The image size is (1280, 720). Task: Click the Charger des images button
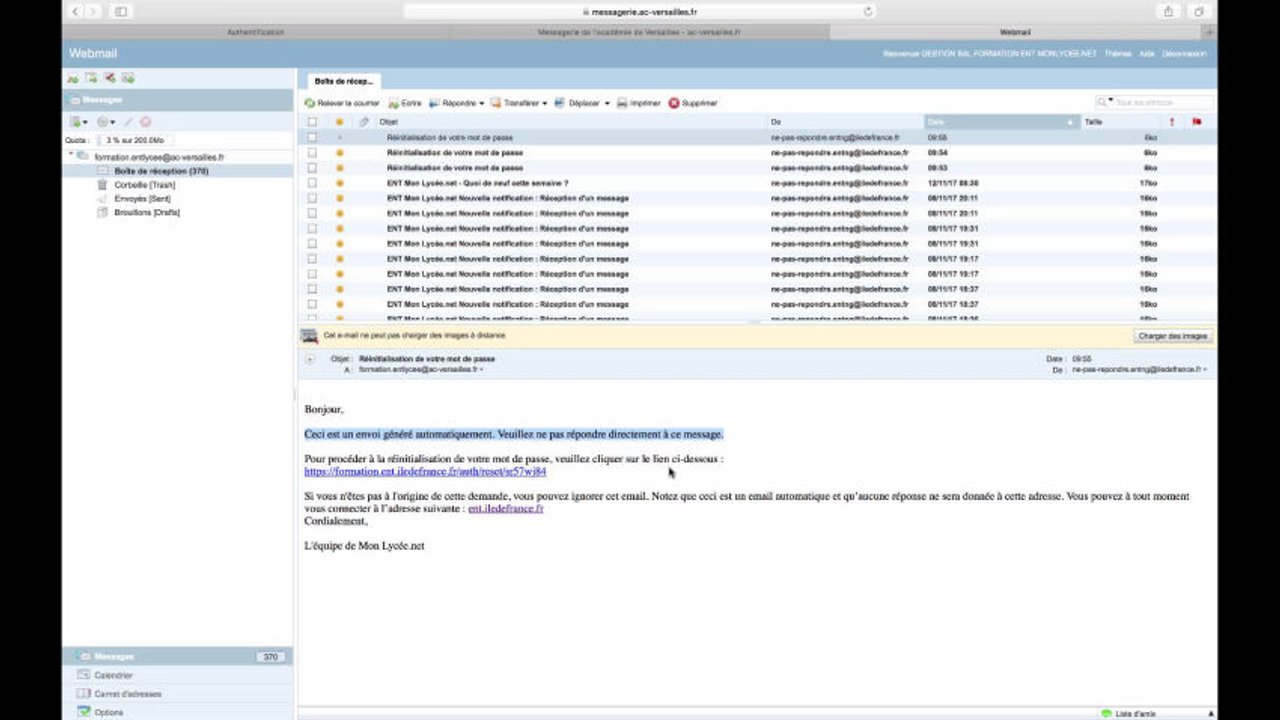coord(1173,336)
